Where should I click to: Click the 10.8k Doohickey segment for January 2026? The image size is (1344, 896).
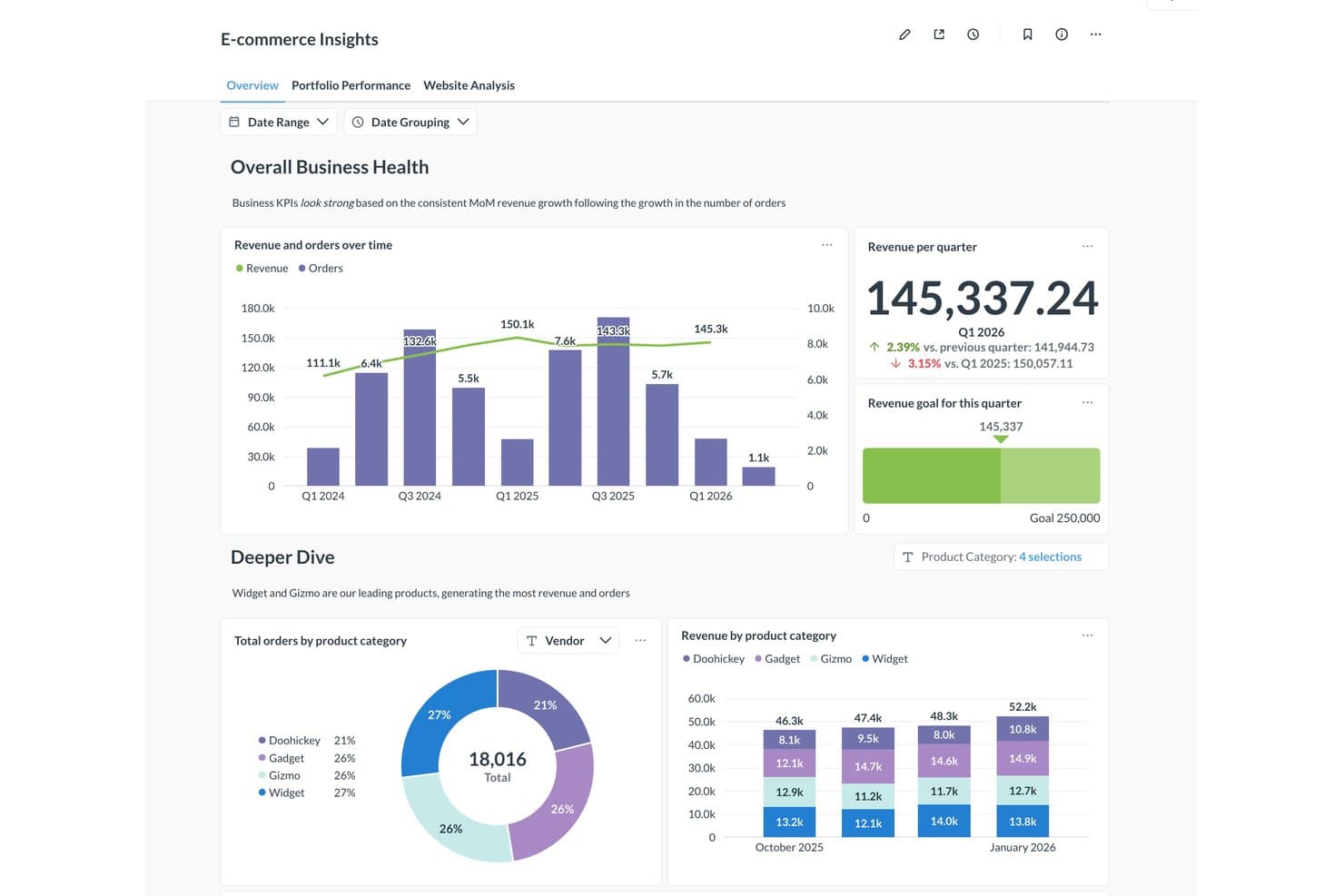pyautogui.click(x=1023, y=729)
